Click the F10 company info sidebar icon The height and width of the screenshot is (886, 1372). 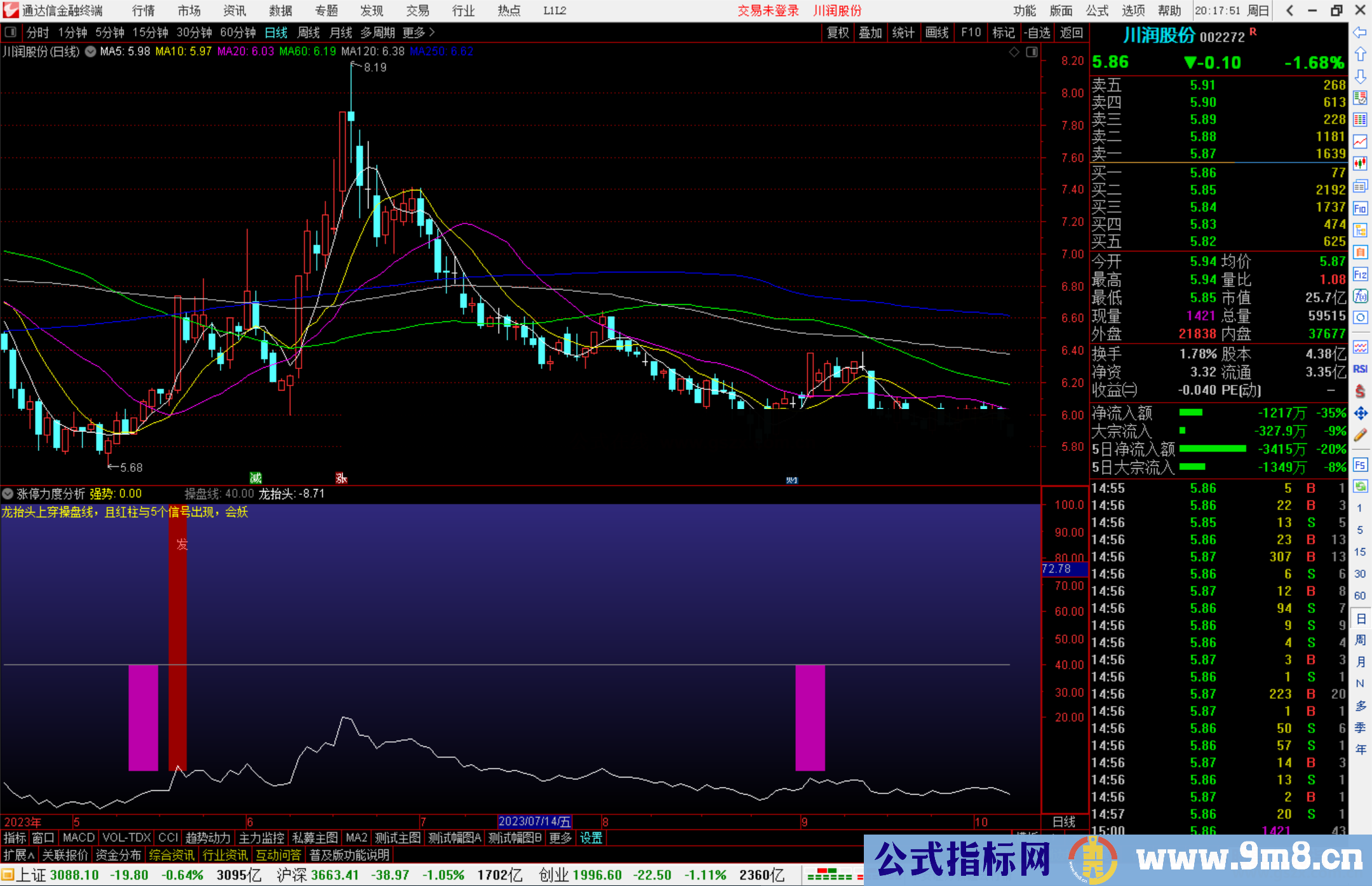click(x=1360, y=208)
